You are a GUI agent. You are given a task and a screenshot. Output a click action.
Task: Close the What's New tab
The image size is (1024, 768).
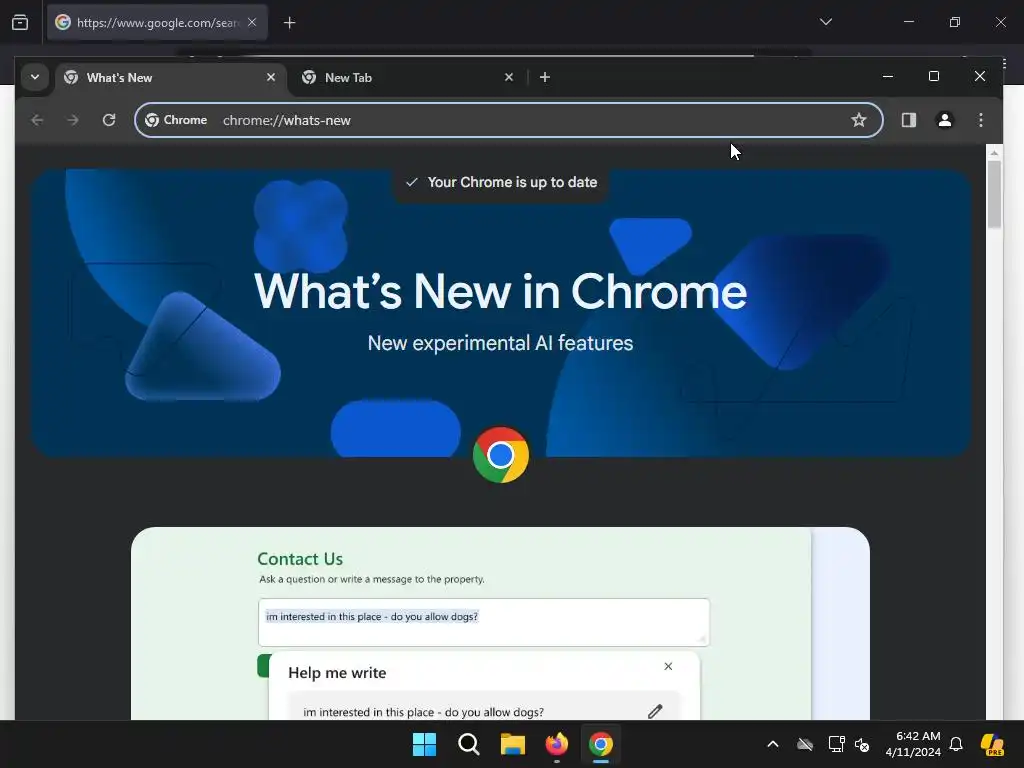pos(271,77)
